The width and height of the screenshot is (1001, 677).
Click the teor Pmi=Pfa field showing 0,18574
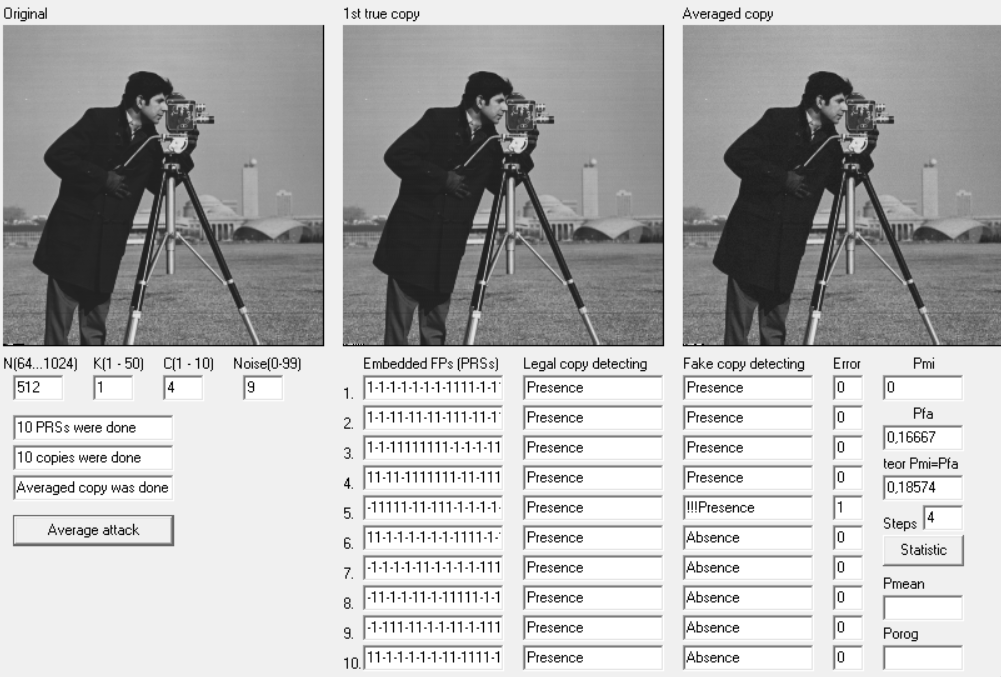coord(923,487)
